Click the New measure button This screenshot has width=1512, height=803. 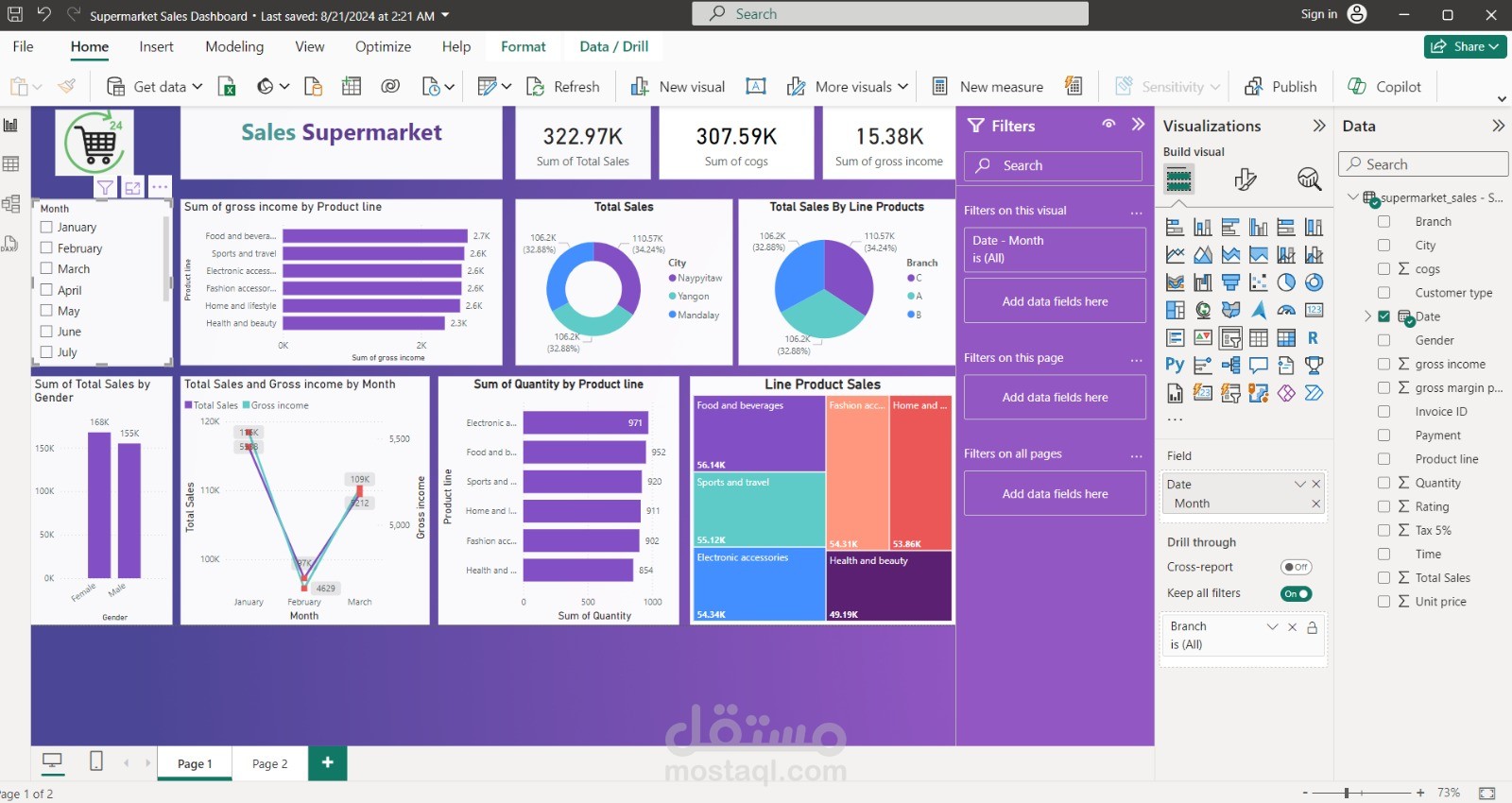click(x=988, y=87)
